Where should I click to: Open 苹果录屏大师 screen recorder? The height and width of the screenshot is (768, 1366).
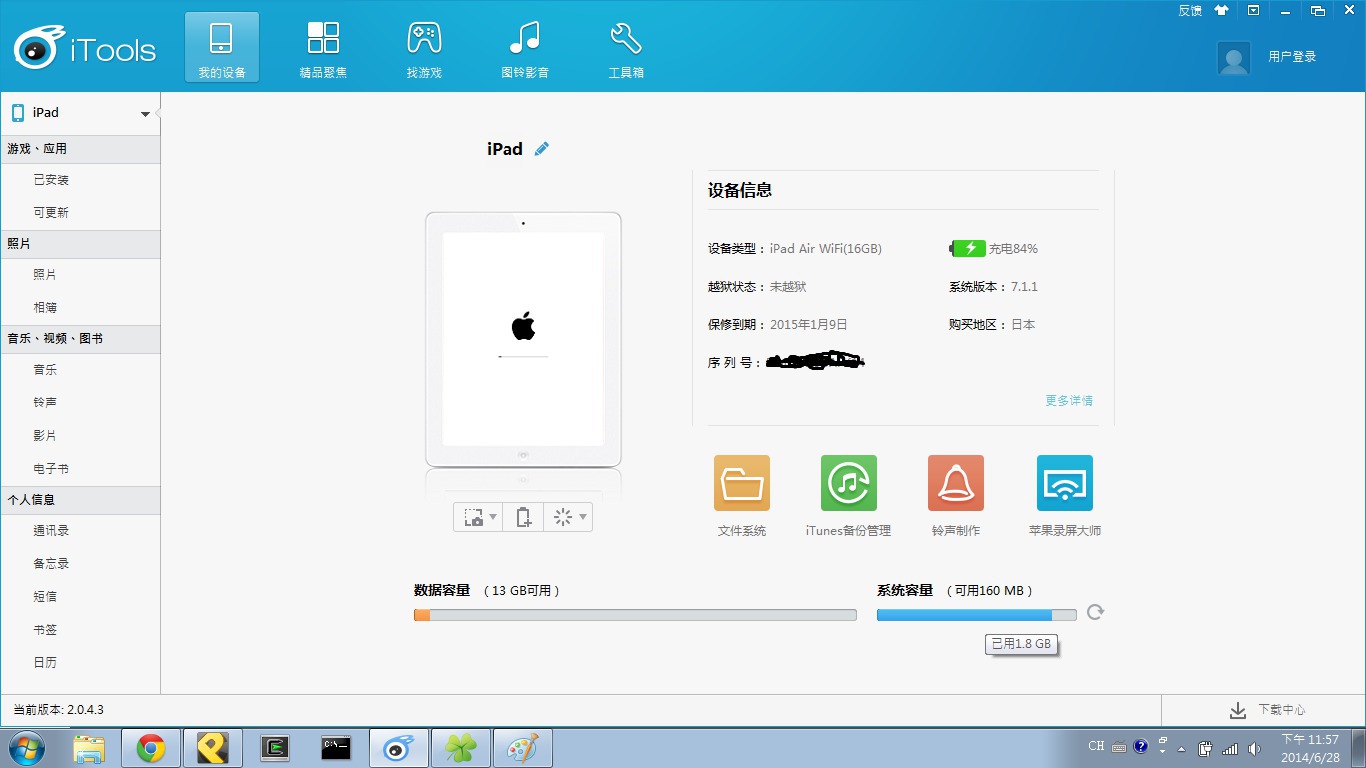pyautogui.click(x=1064, y=484)
